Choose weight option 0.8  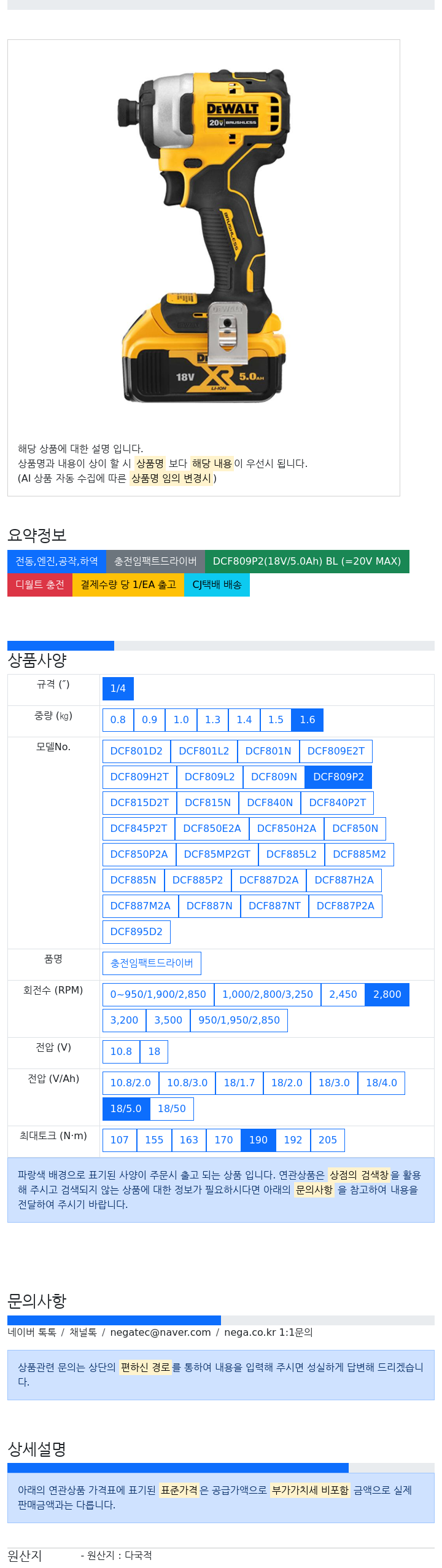[118, 719]
